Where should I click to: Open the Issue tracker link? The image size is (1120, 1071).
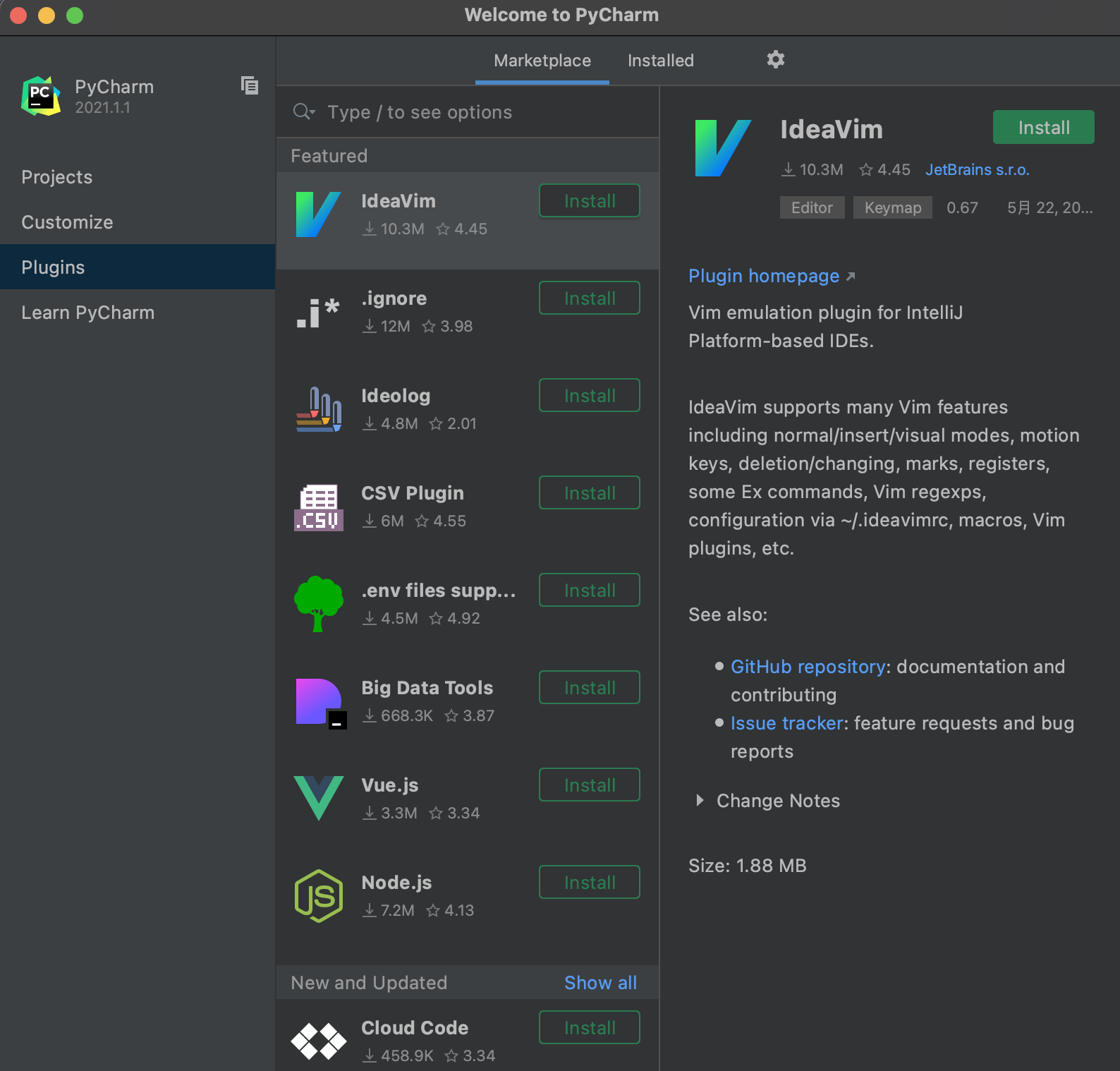(787, 723)
